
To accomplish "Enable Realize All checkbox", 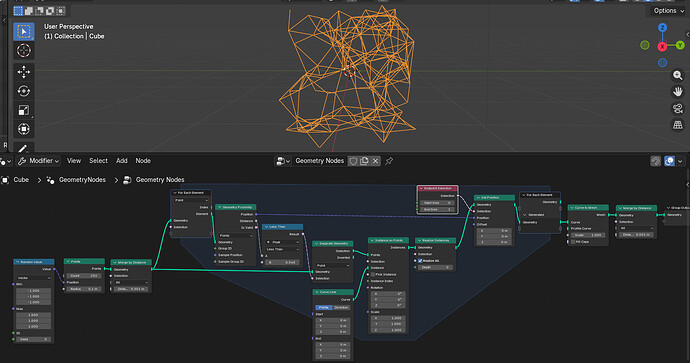I will coord(420,260).
